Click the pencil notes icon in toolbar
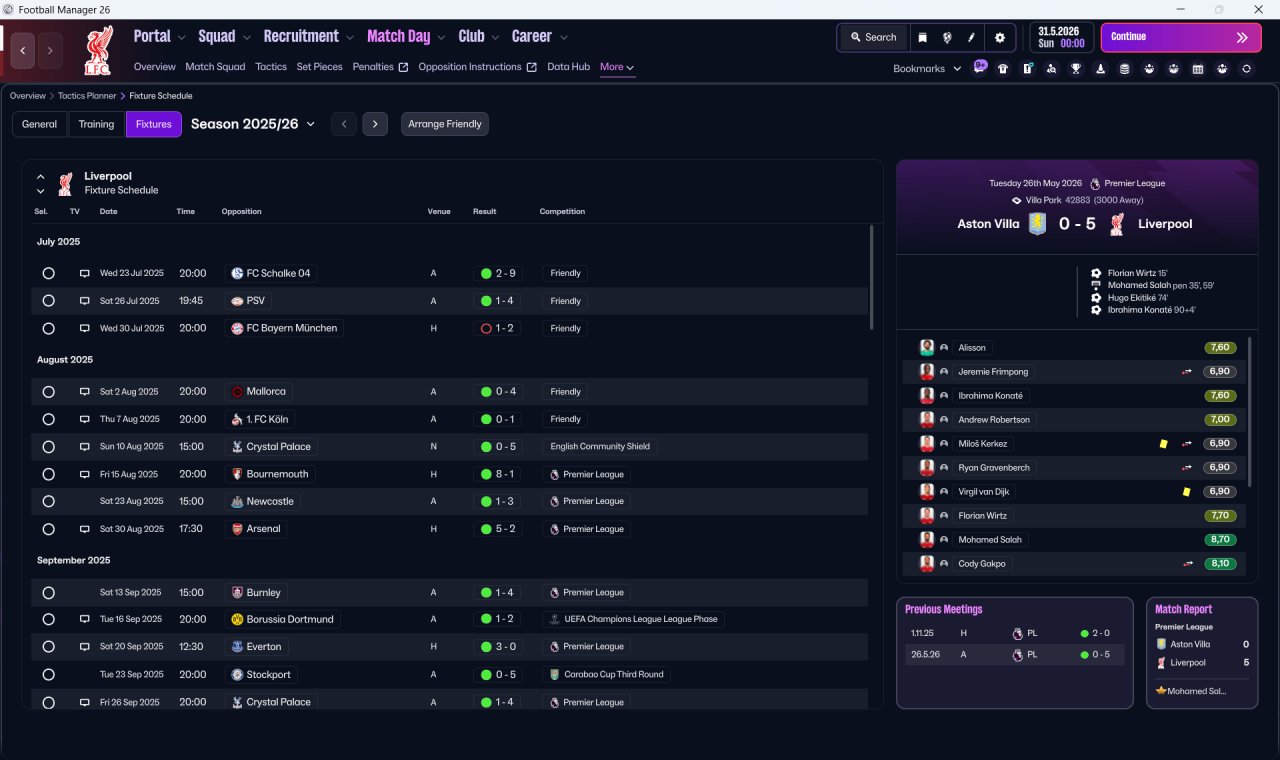The image size is (1280, 760). point(971,37)
